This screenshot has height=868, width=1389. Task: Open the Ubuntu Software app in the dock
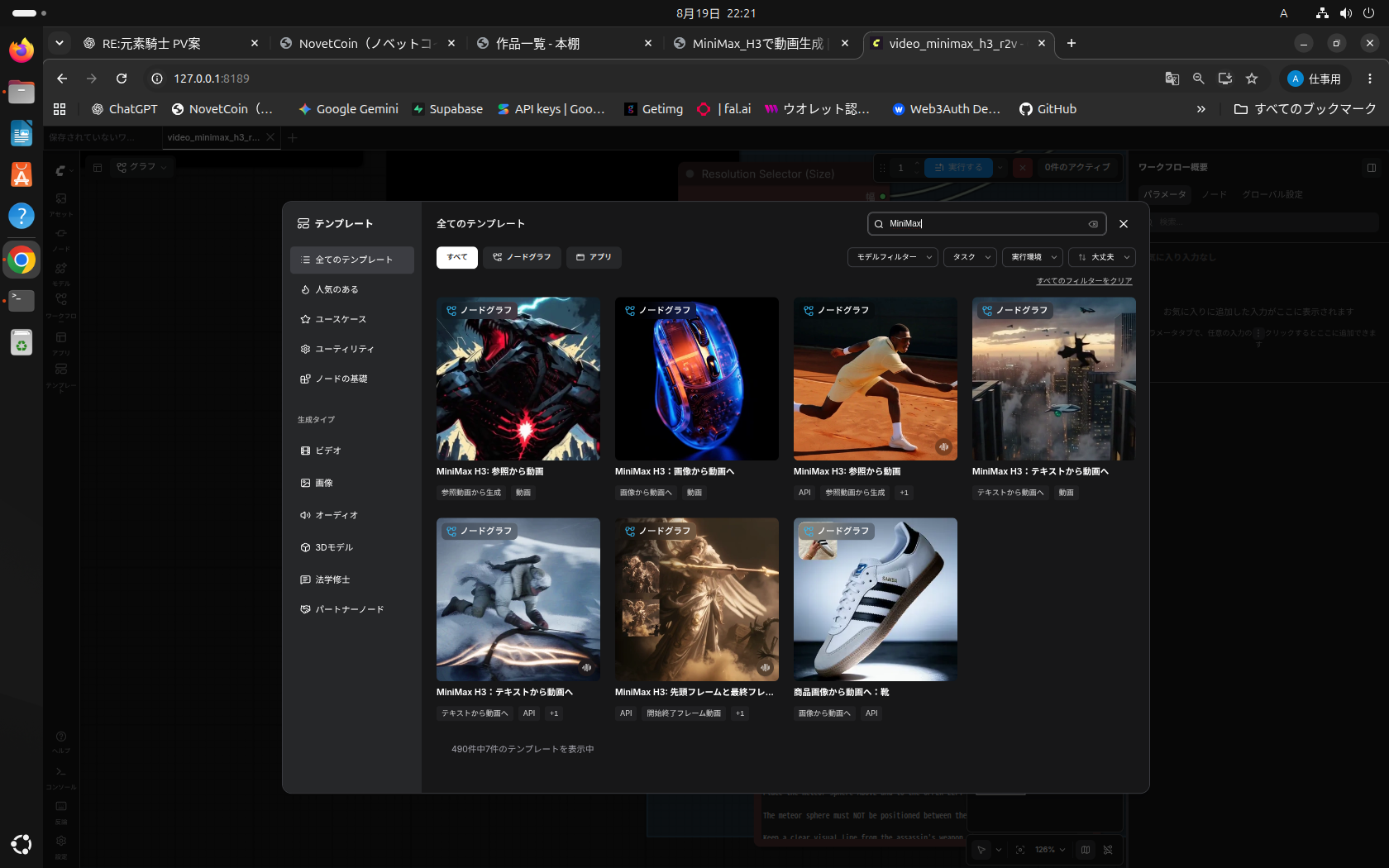[21, 174]
